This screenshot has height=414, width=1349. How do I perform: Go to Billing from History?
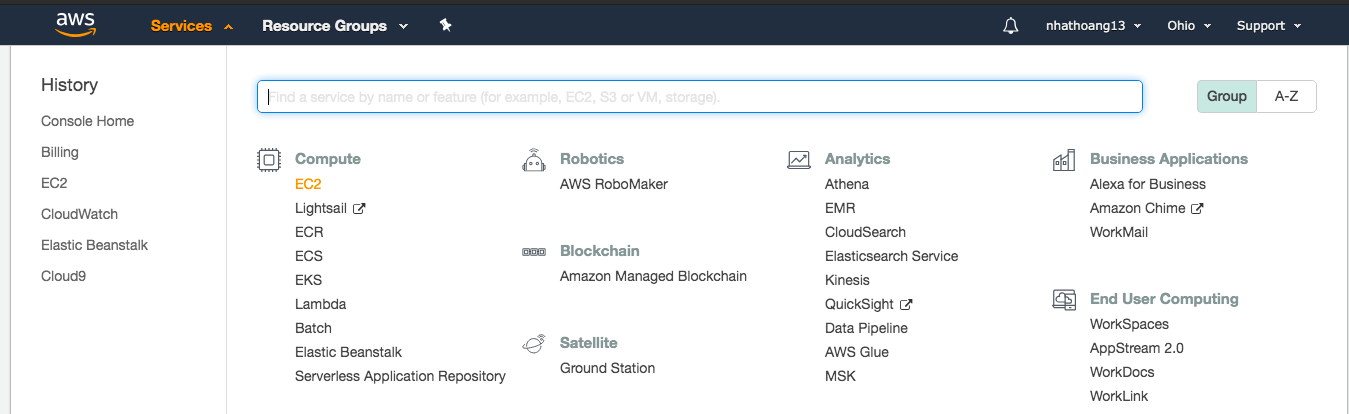(x=60, y=152)
